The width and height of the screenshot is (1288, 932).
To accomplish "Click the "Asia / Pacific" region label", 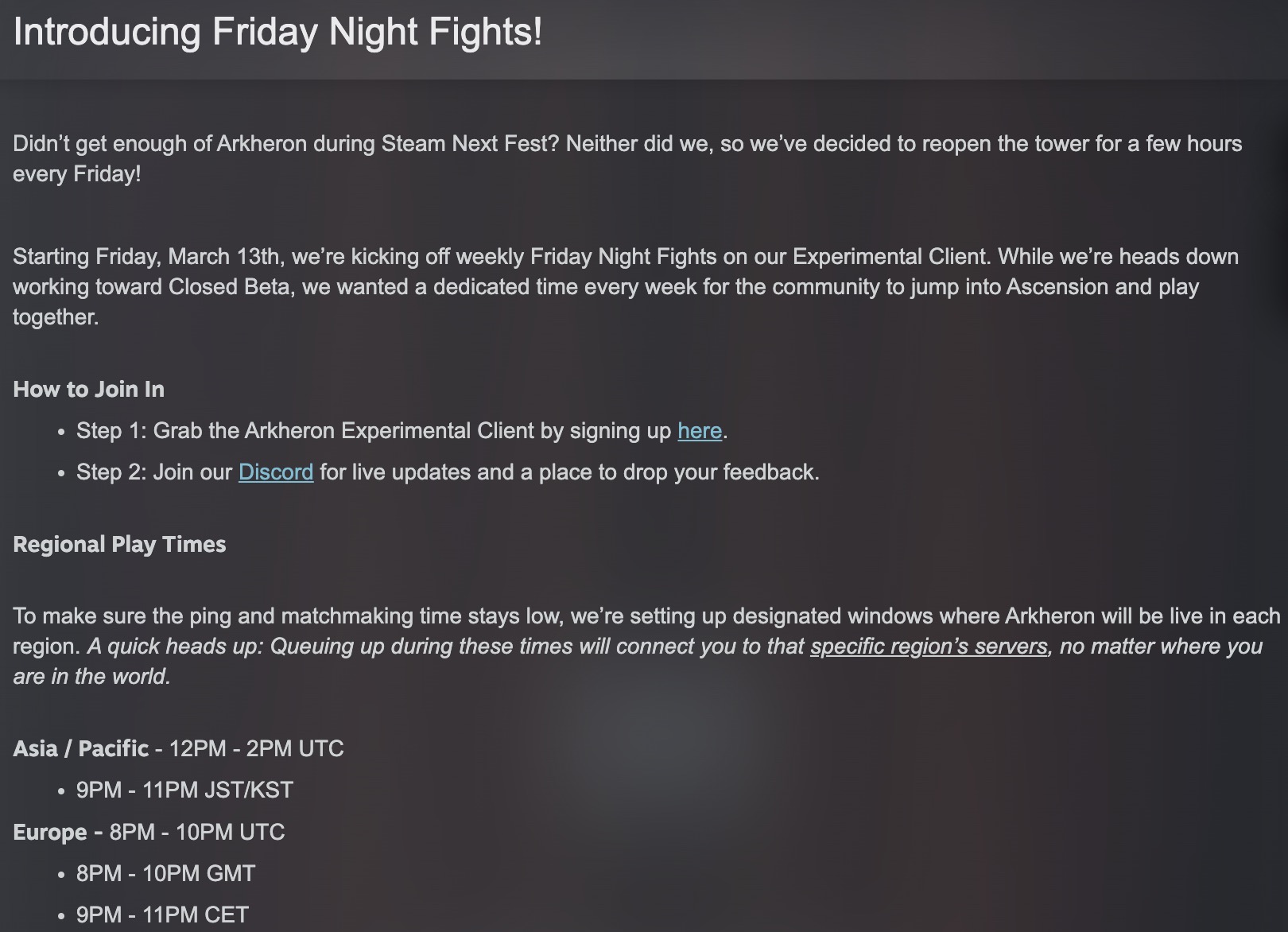I will coord(81,749).
